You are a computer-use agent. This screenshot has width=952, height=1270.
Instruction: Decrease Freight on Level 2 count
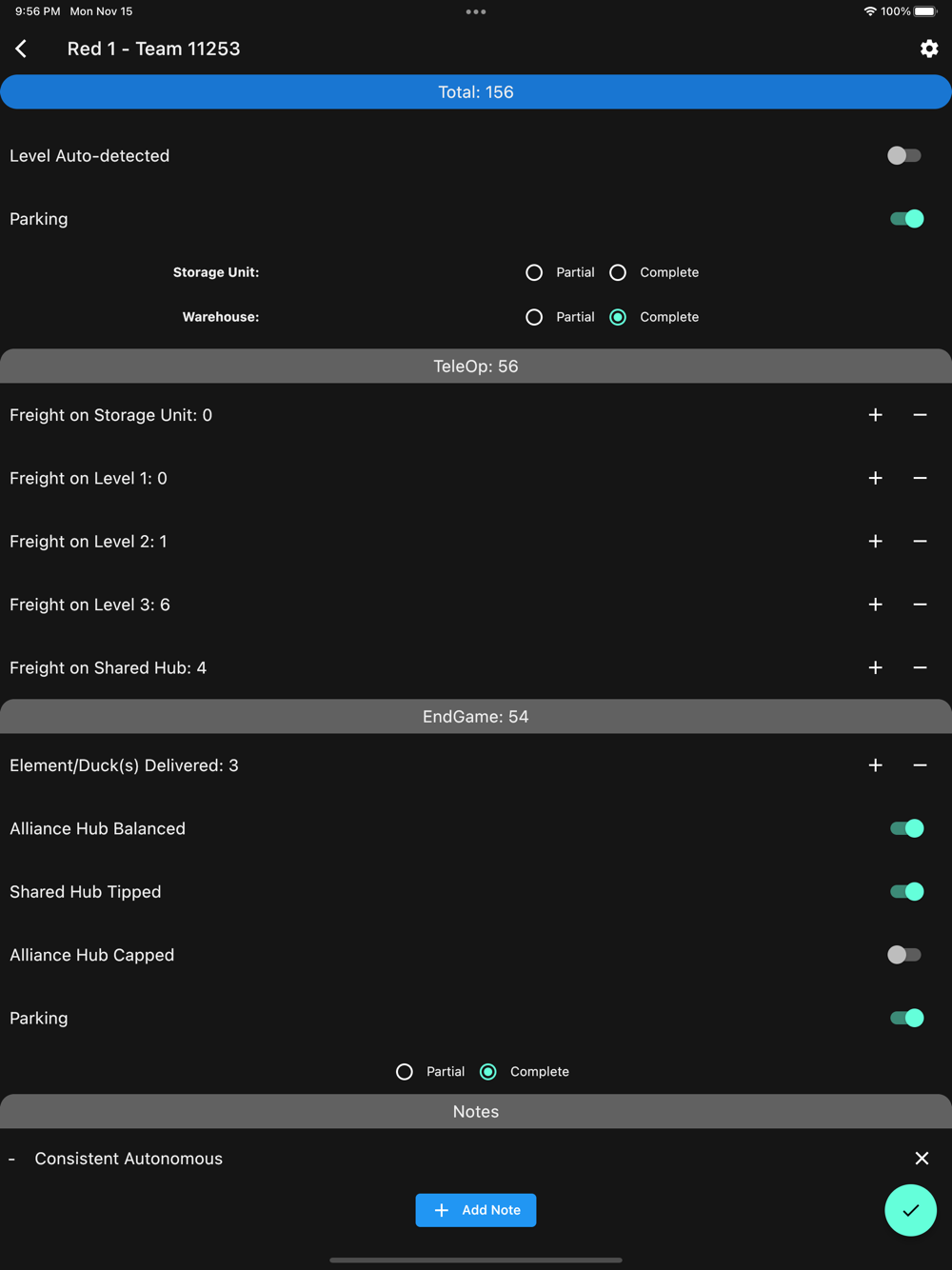[x=920, y=542]
